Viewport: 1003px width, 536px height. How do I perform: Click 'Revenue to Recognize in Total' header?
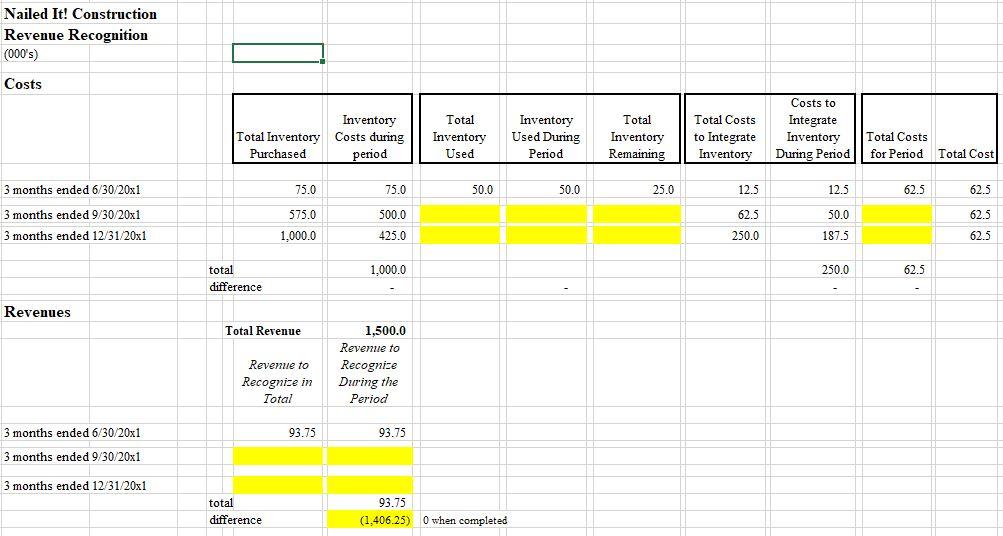[278, 382]
